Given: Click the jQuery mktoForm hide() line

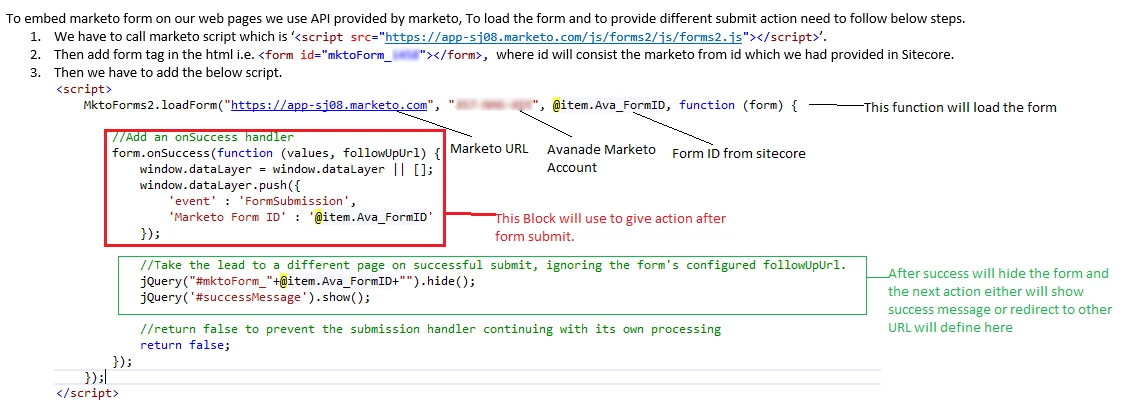Looking at the screenshot, I should pyautogui.click(x=307, y=281).
